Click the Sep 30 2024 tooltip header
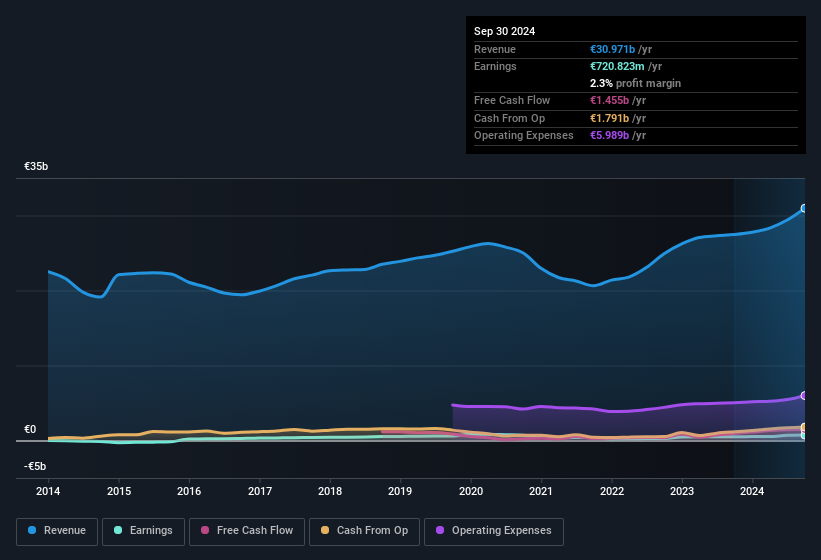 point(504,31)
